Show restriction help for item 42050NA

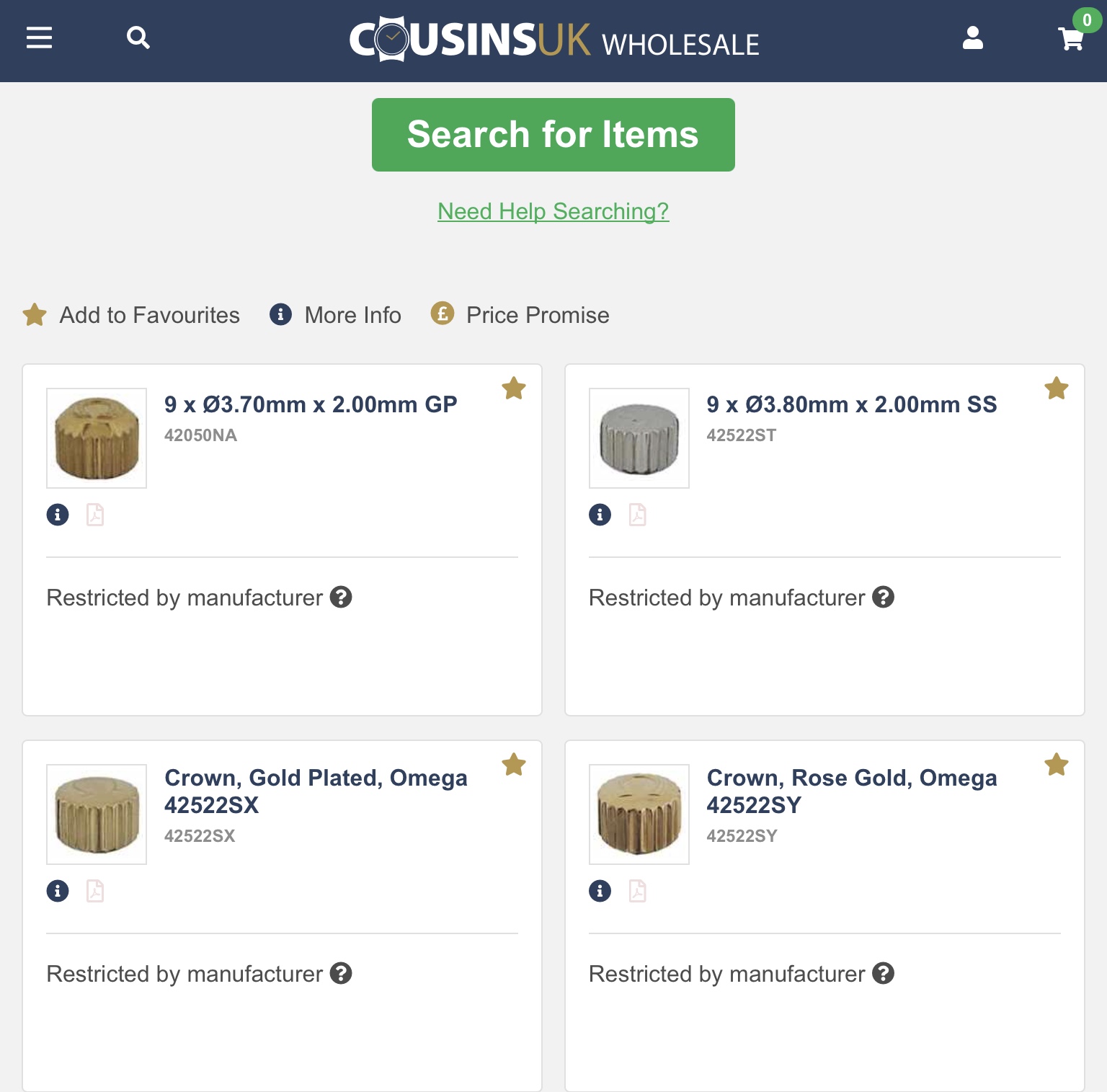(341, 598)
